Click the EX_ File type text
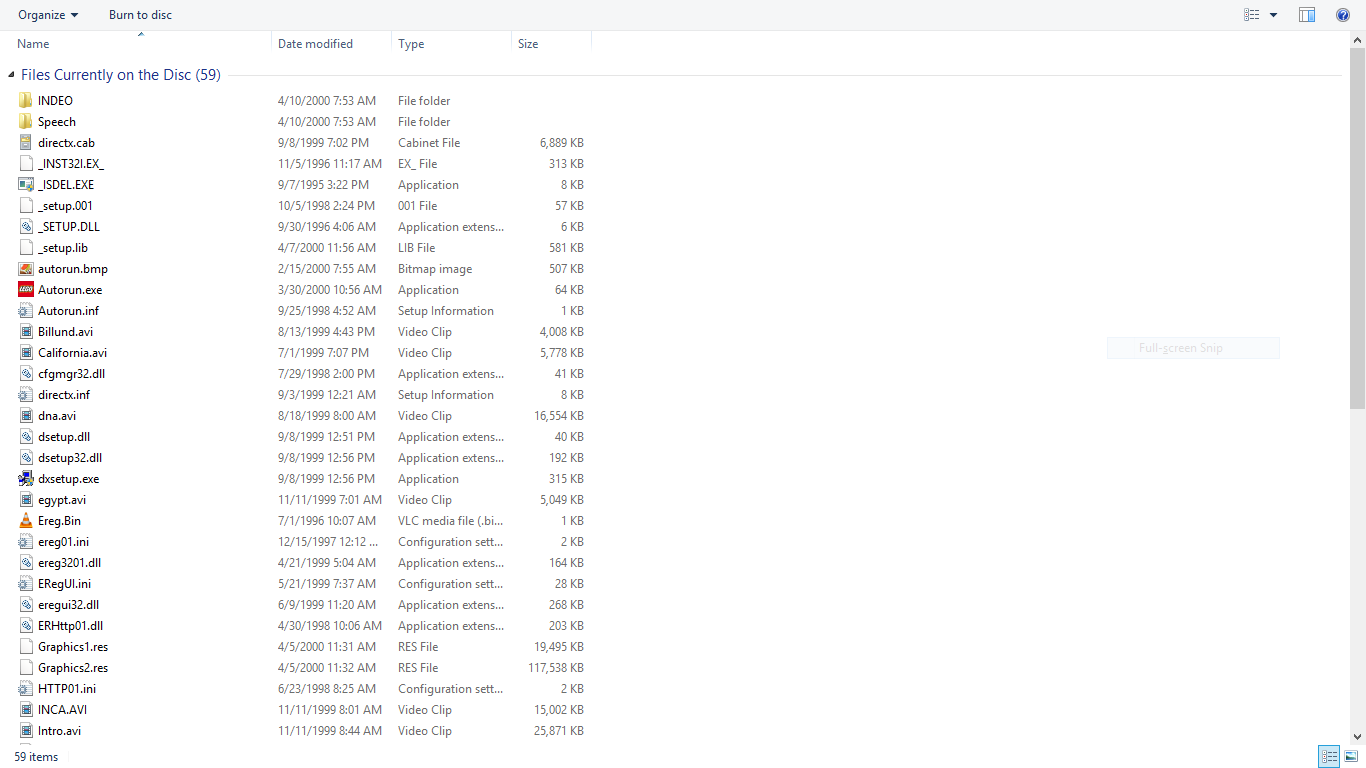Screen dimensions: 1366x768 (x=418, y=163)
